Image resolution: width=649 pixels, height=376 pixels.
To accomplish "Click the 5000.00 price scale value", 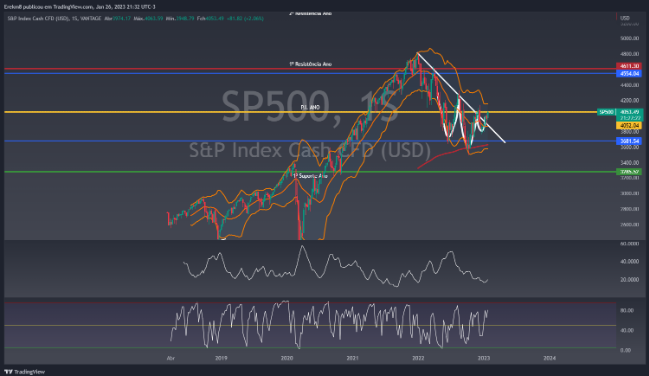I will pos(630,38).
